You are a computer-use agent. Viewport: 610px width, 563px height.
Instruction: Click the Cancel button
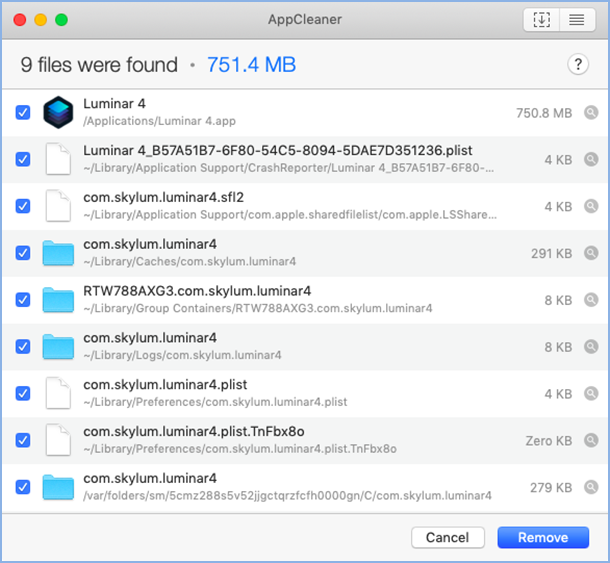pyautogui.click(x=448, y=537)
